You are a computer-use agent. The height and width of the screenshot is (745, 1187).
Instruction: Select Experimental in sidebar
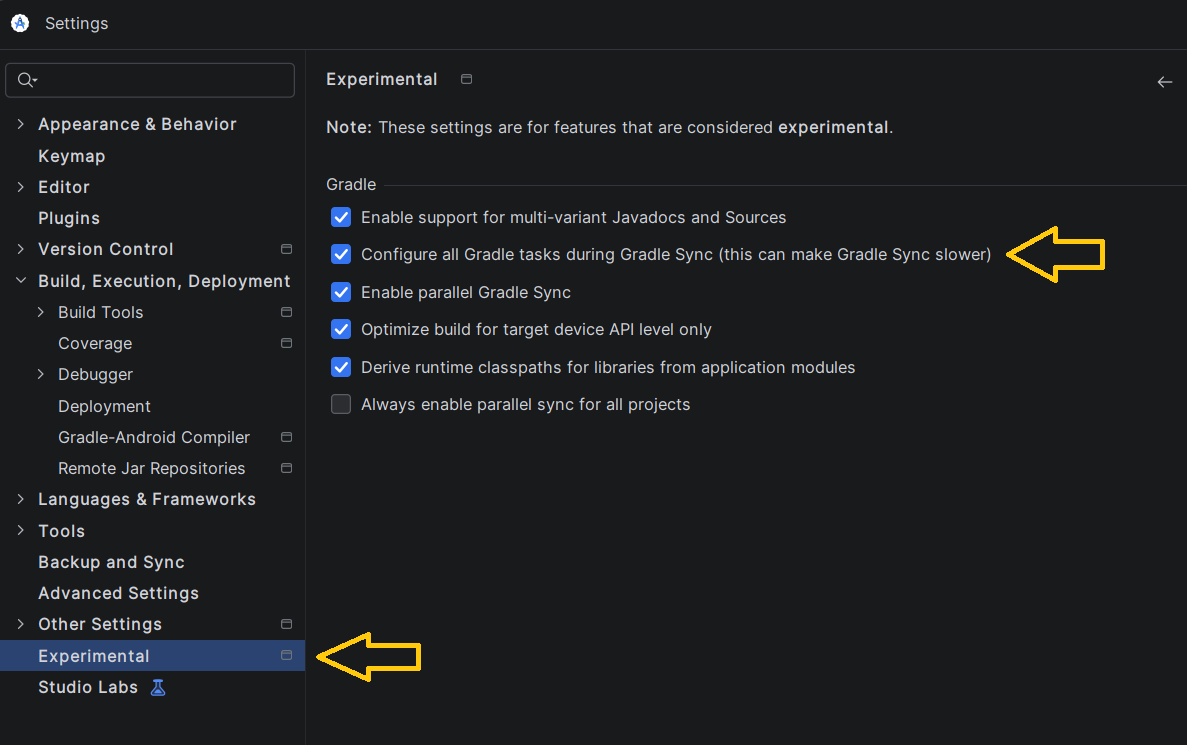pyautogui.click(x=152, y=656)
